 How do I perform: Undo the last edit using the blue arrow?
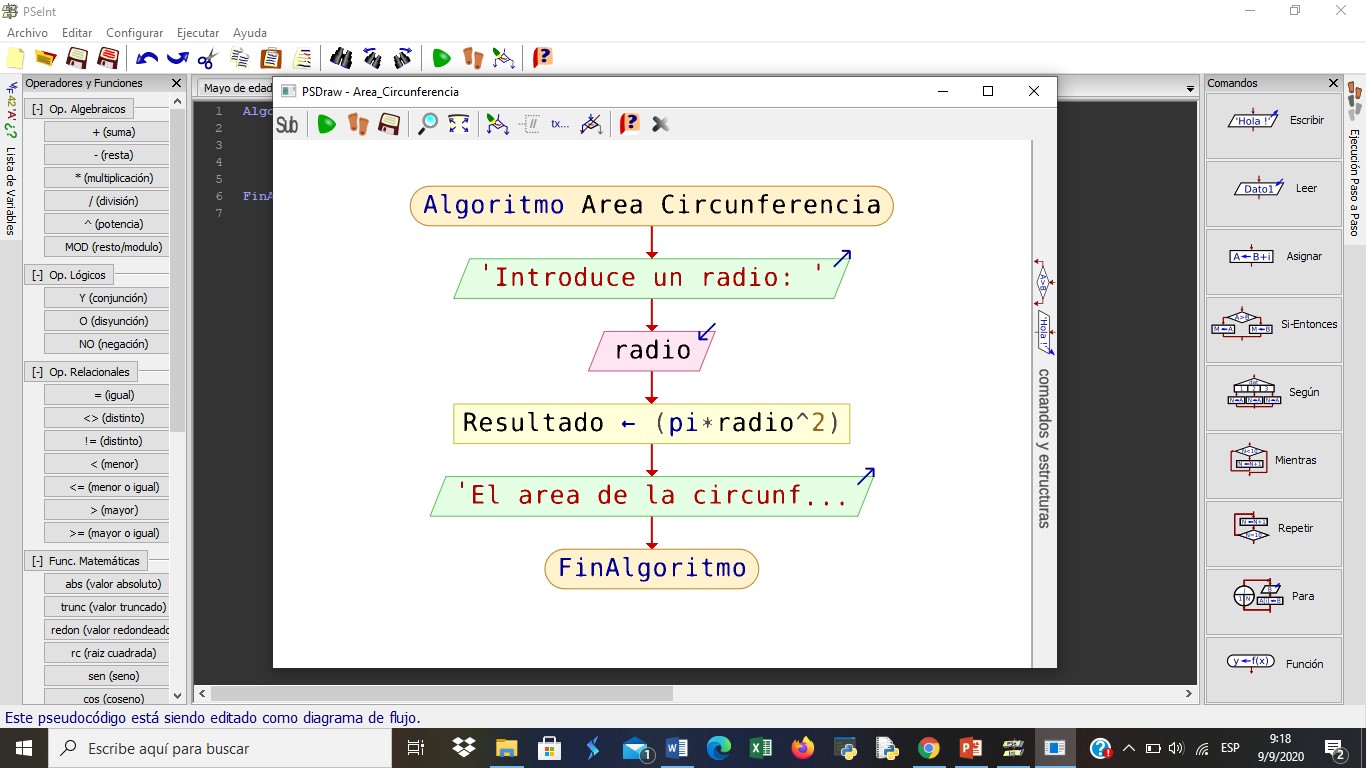(147, 58)
